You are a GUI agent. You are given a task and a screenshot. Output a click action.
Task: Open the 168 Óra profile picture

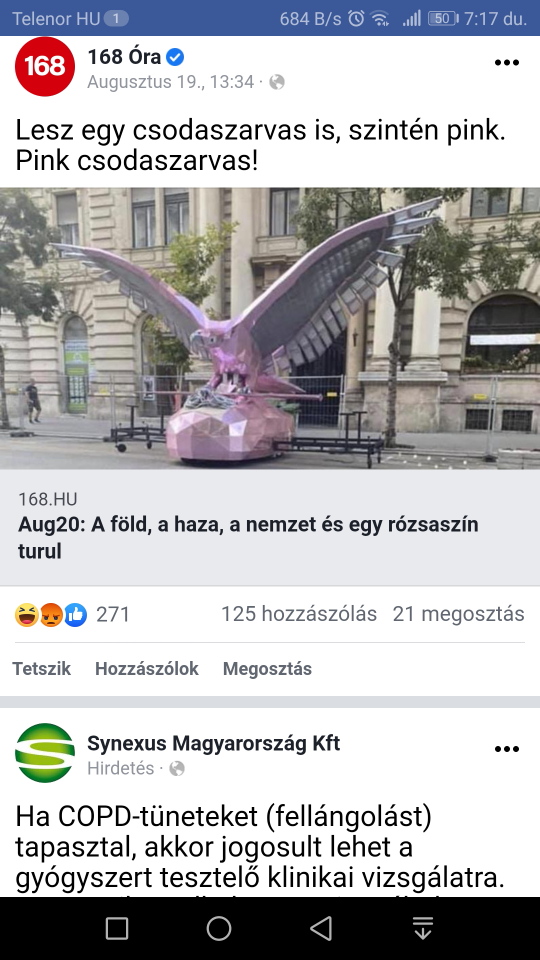[45, 66]
